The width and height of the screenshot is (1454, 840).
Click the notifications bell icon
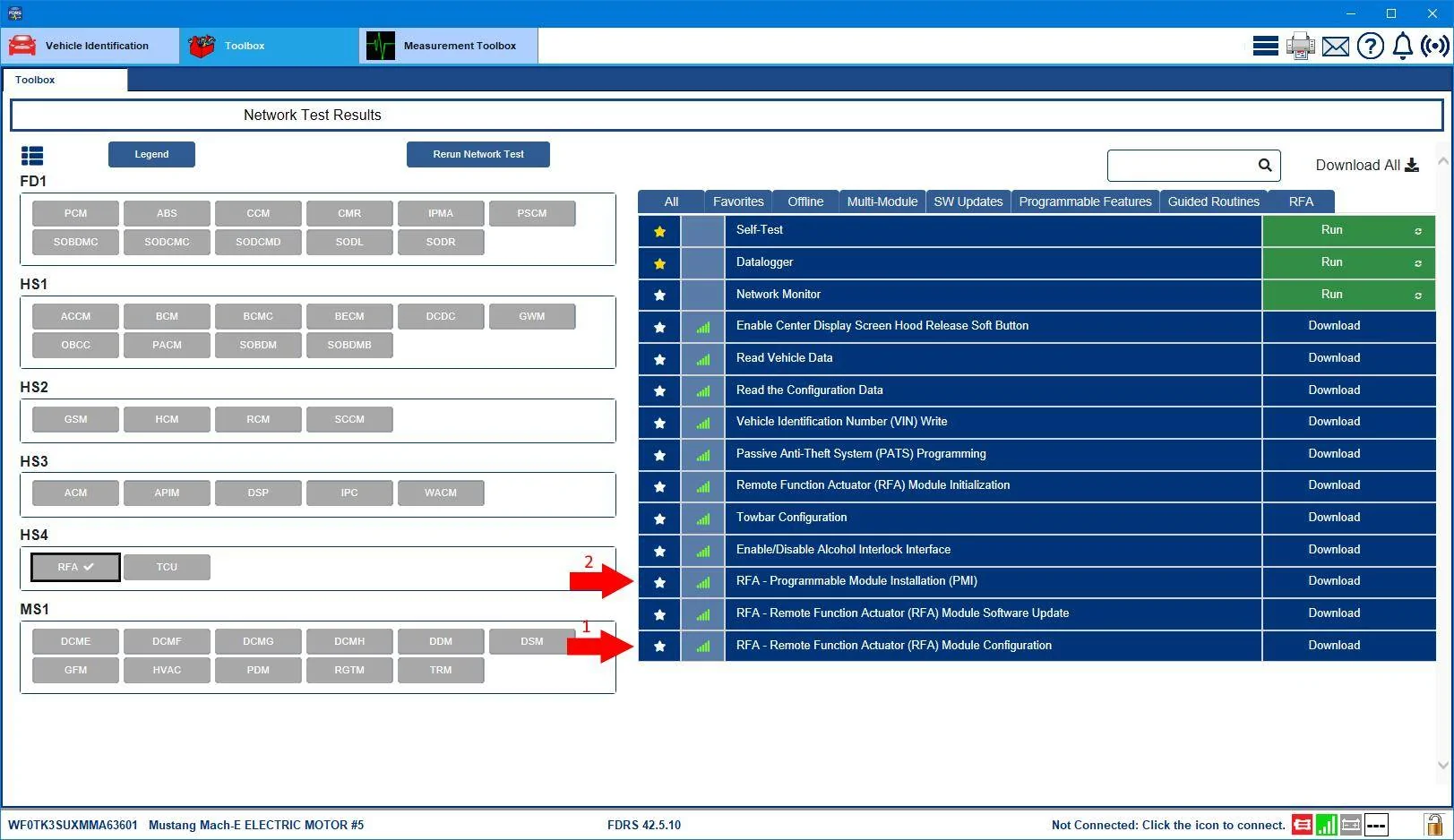(1403, 46)
